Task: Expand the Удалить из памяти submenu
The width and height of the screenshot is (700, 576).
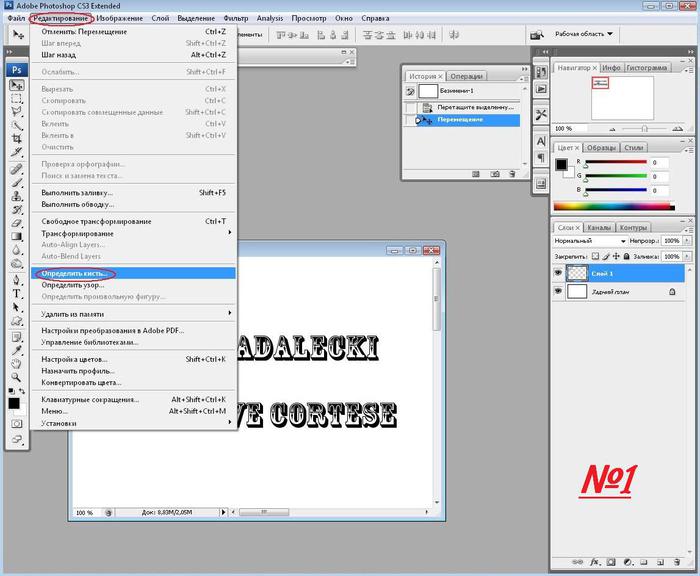Action: 134,314
